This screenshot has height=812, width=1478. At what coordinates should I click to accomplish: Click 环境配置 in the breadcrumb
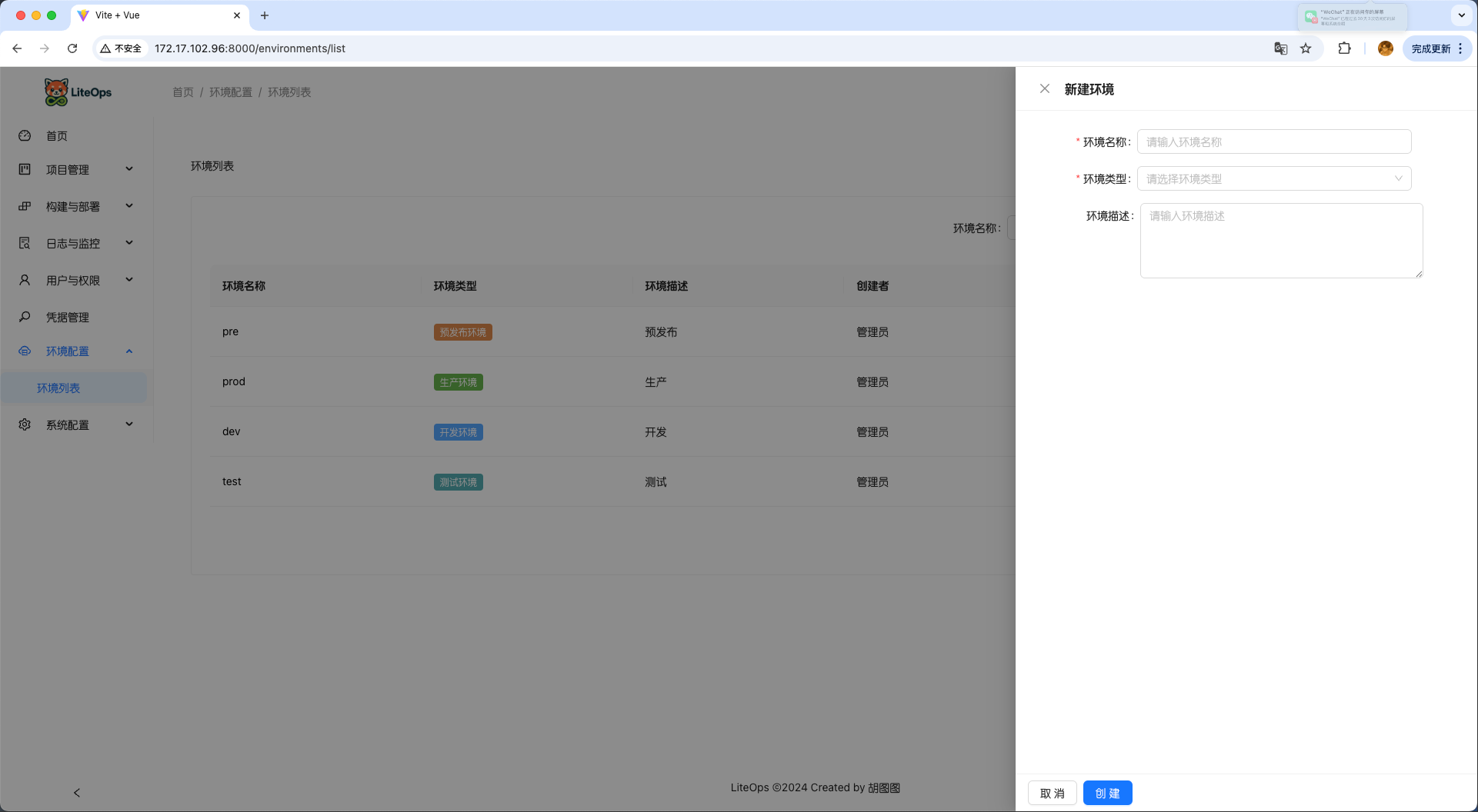231,92
